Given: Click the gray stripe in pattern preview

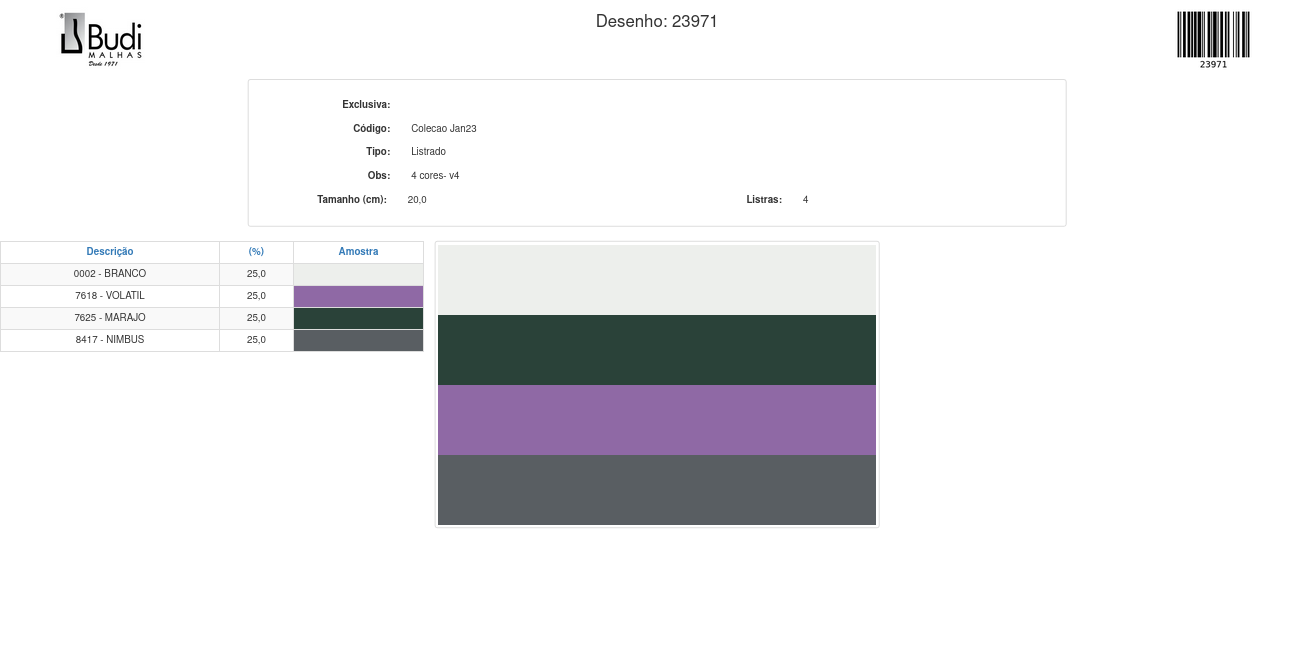Looking at the screenshot, I should tap(657, 490).
